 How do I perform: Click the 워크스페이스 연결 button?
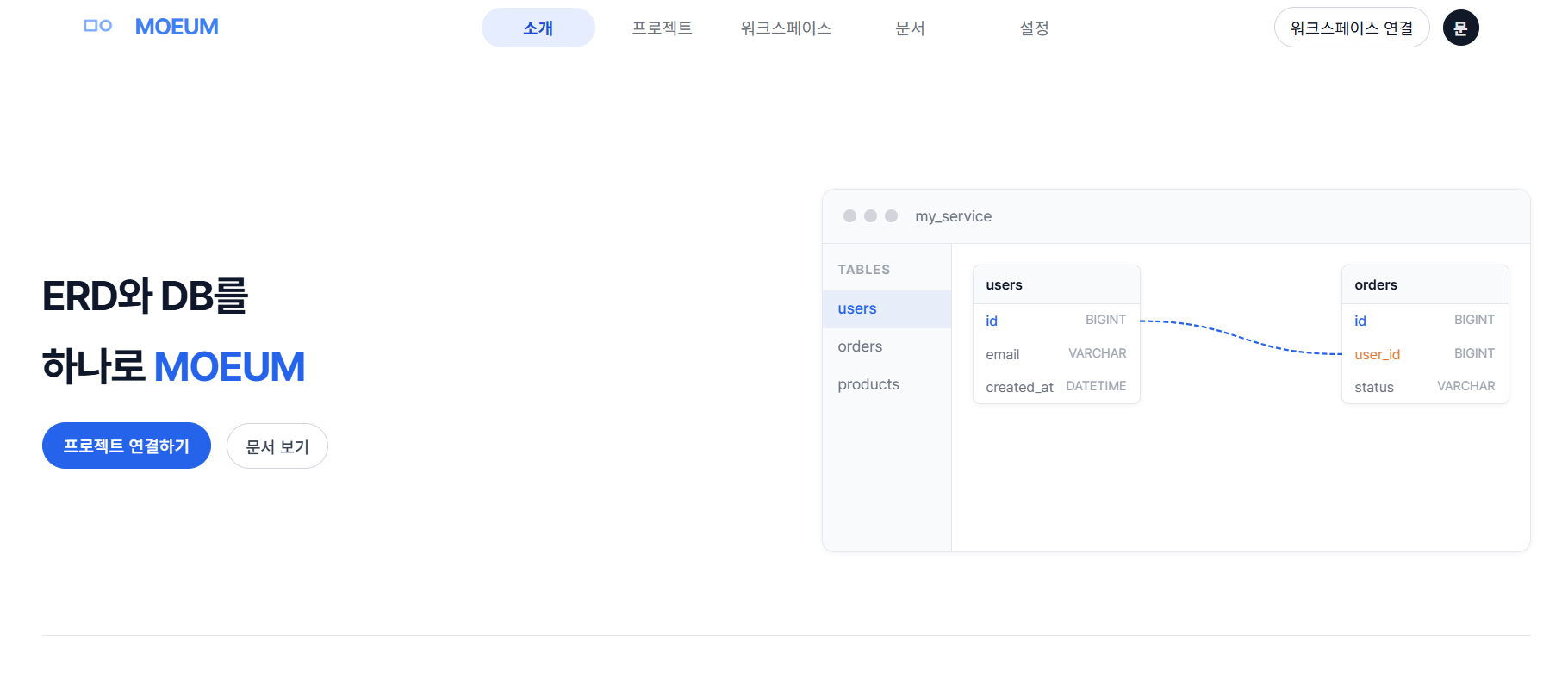click(x=1352, y=28)
